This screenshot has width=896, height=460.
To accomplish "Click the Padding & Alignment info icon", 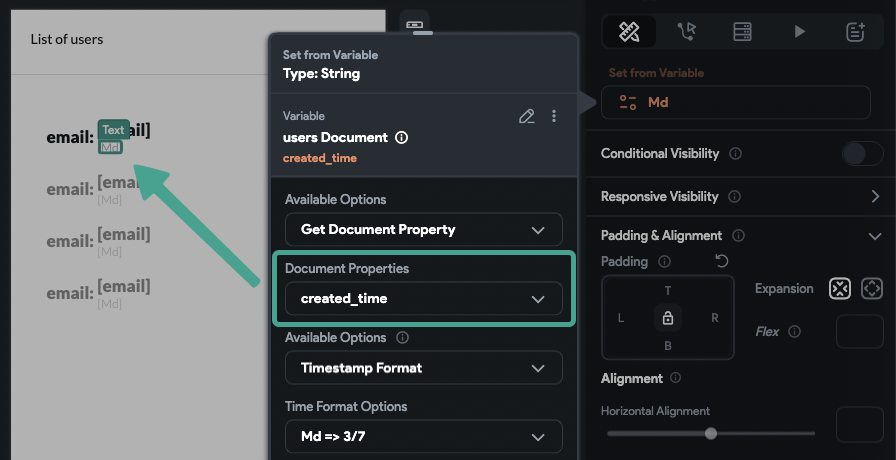I will pyautogui.click(x=738, y=235).
